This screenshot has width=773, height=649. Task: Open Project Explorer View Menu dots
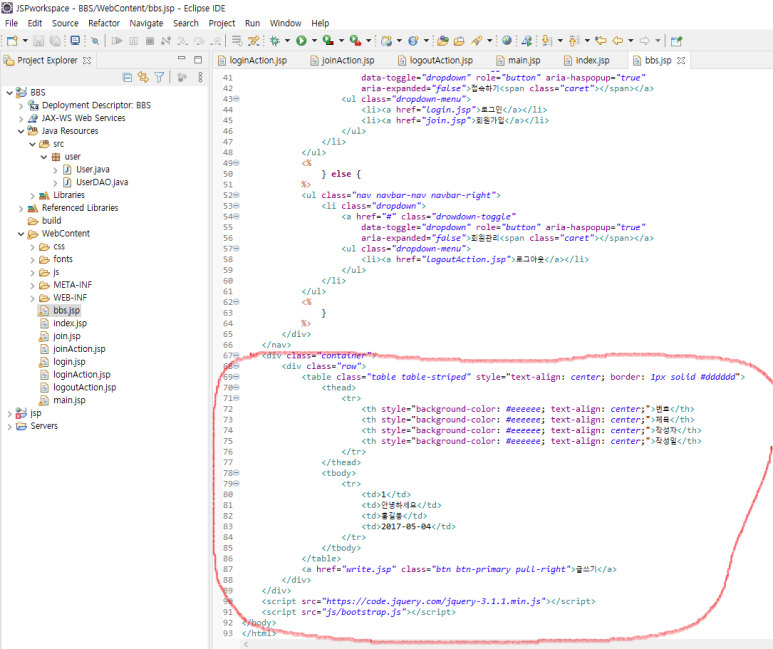tap(200, 77)
